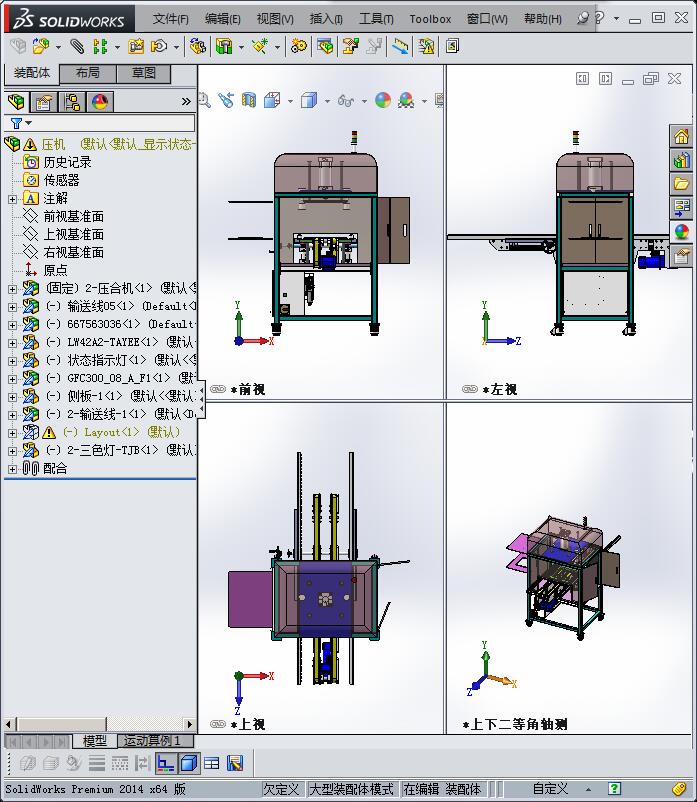Click the Show Hidden Components icon
The image size is (697, 802).
[x=197, y=47]
